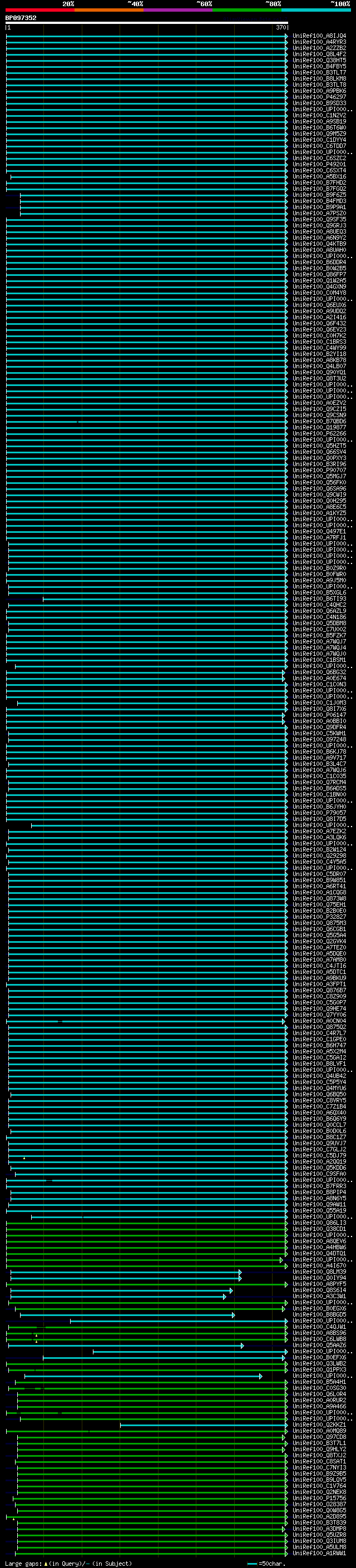This screenshot has width=356, height=1568.
Task: Click label UniRef100_A9PBK6
Action: 319,91
